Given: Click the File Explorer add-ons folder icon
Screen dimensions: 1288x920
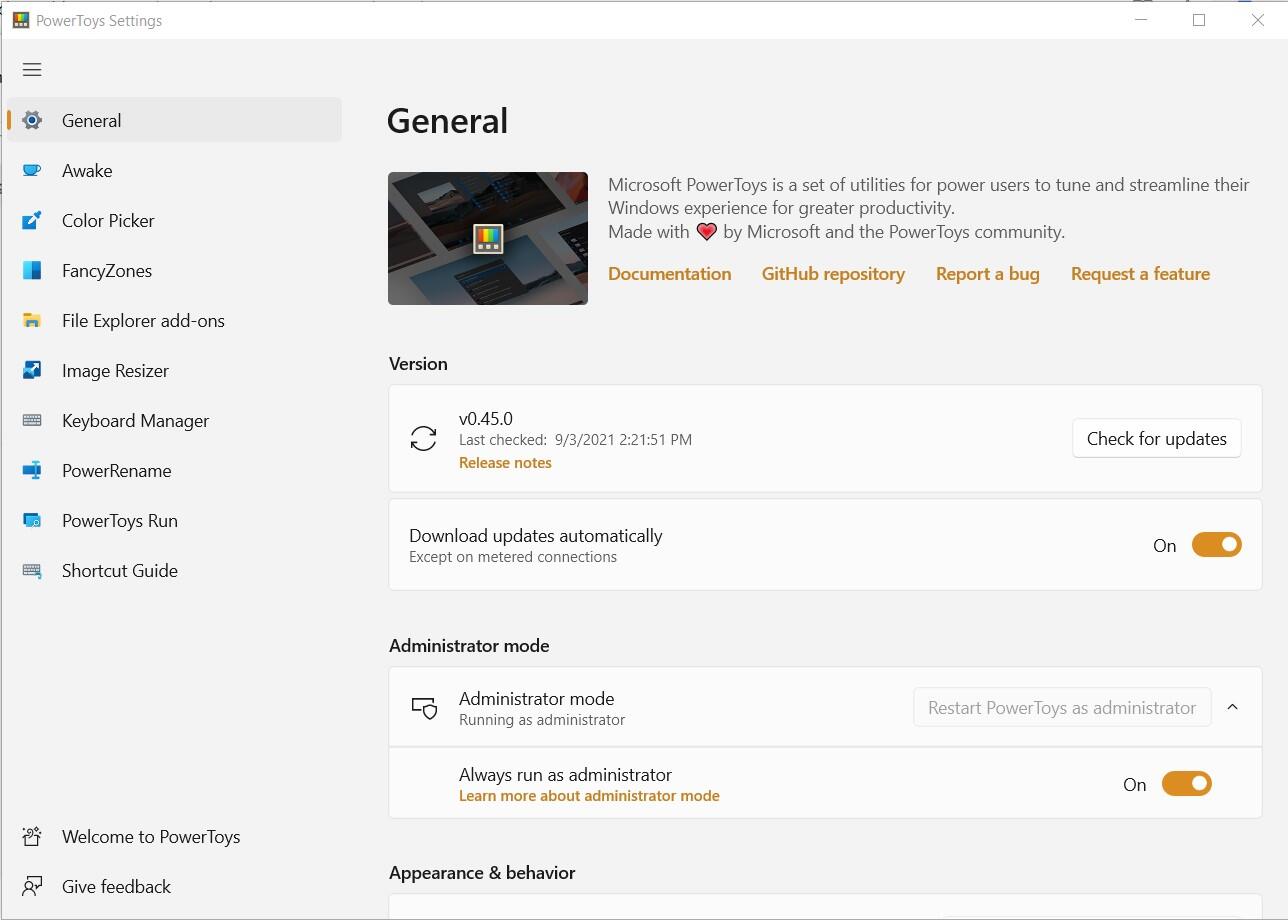Looking at the screenshot, I should coord(32,320).
